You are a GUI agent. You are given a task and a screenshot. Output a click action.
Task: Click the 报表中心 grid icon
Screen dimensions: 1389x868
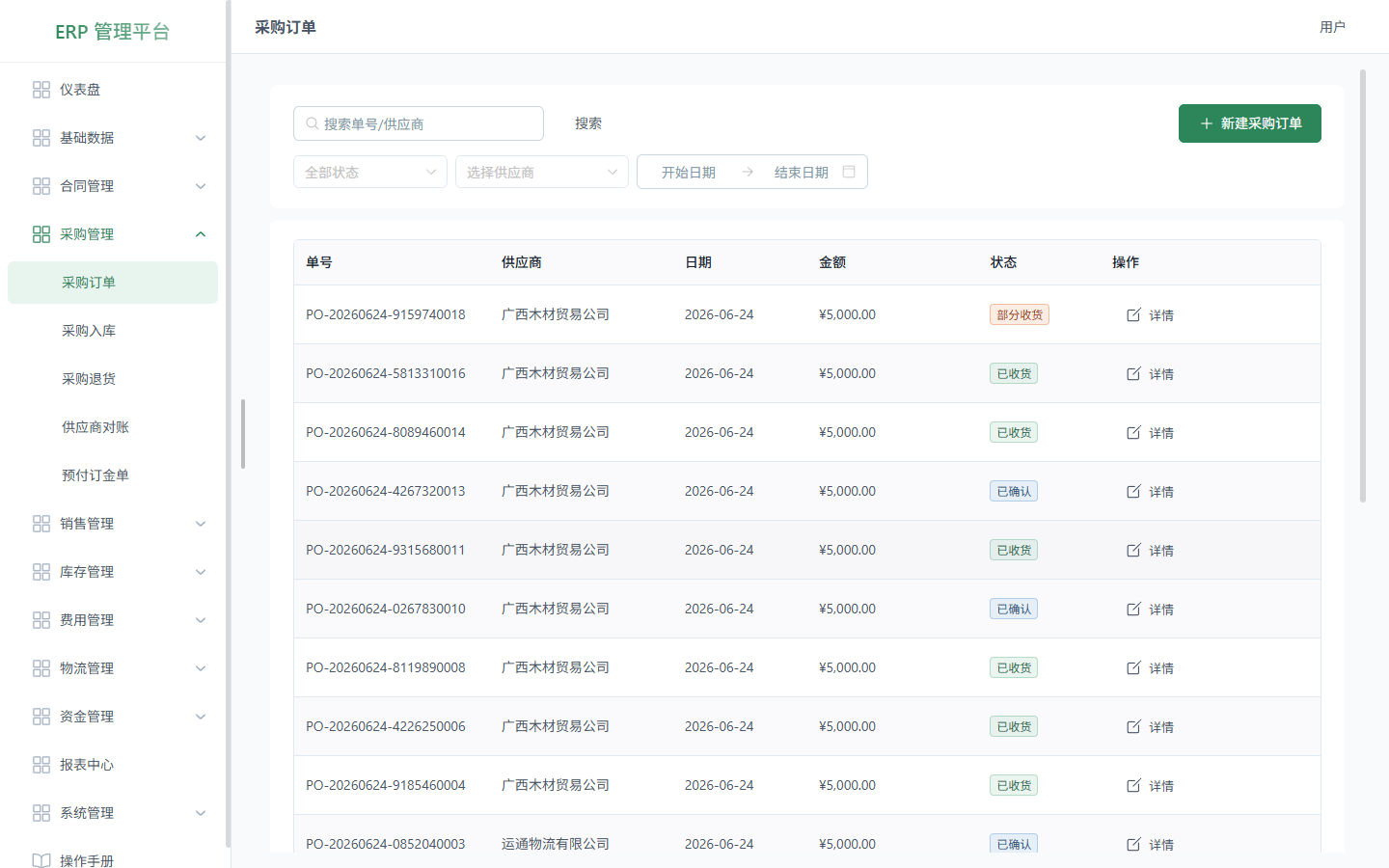[41, 765]
